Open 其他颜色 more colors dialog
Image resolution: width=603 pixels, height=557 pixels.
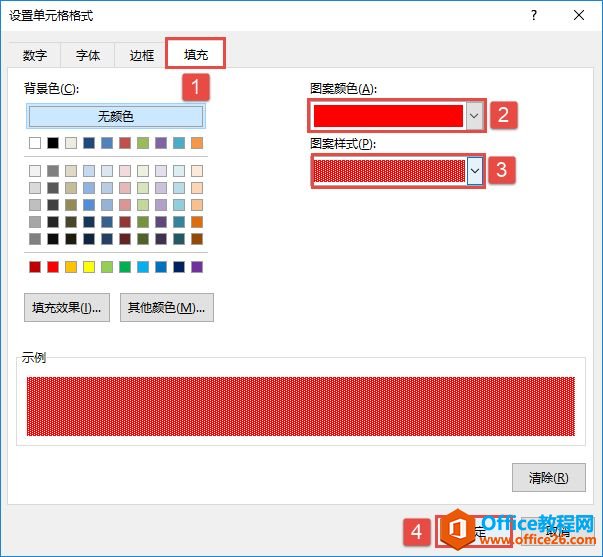[167, 307]
